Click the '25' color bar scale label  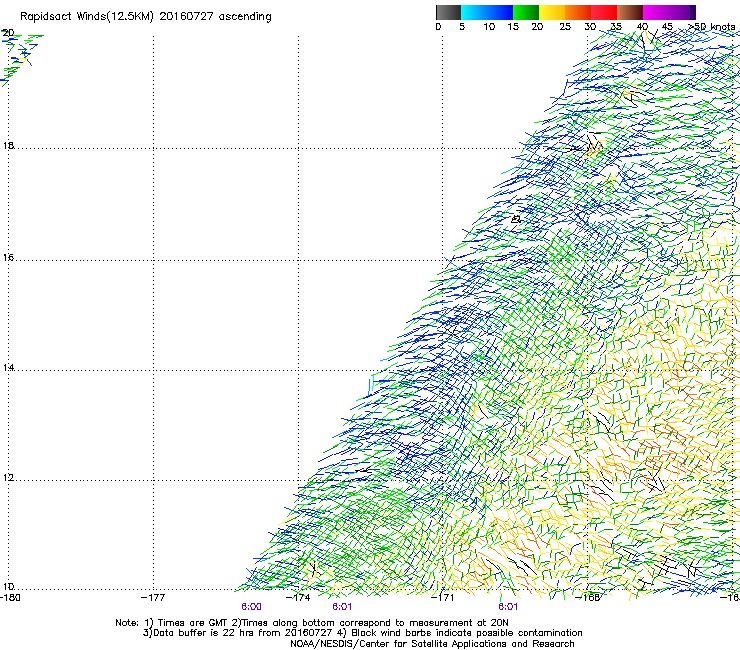(x=565, y=27)
